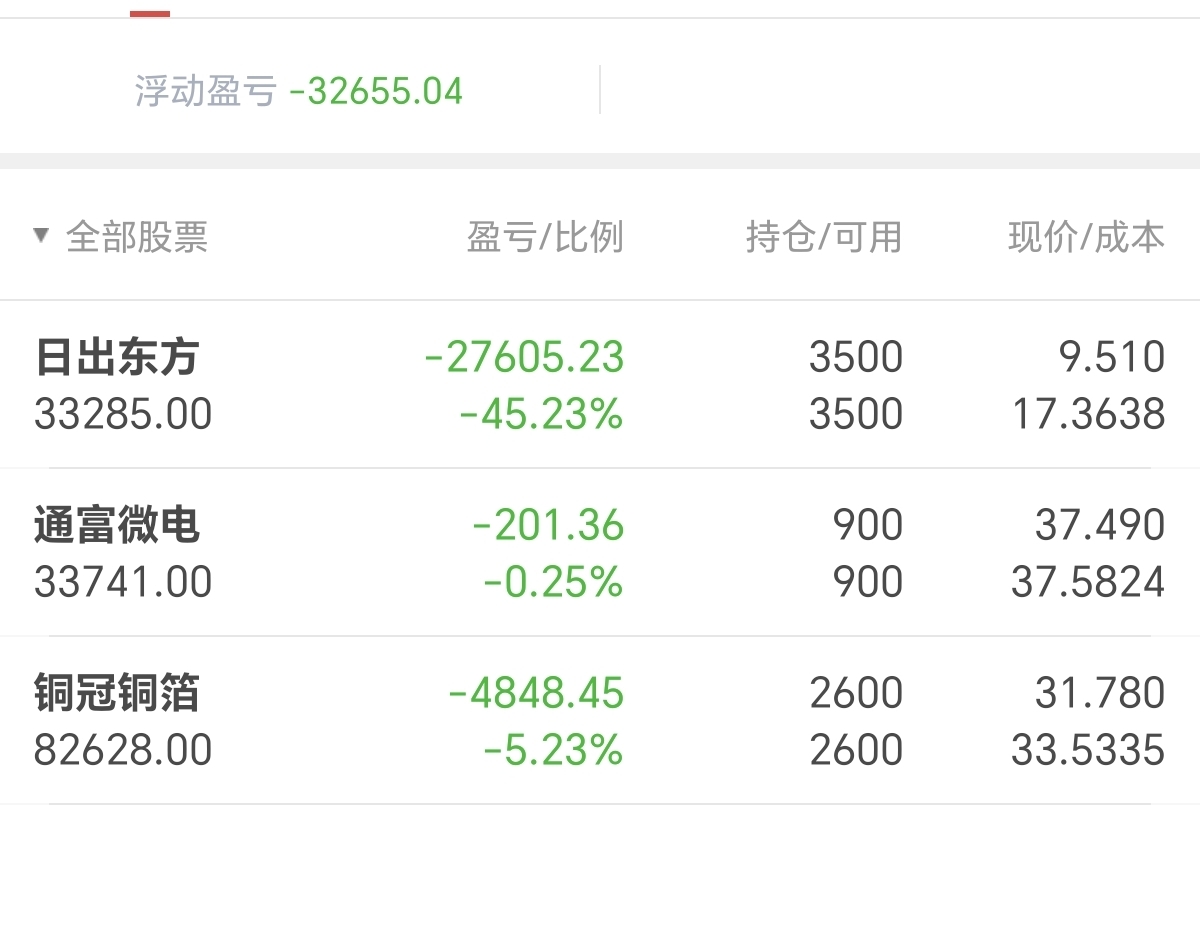
Task: Sort by 盈亏/比例 column header
Action: tap(545, 237)
